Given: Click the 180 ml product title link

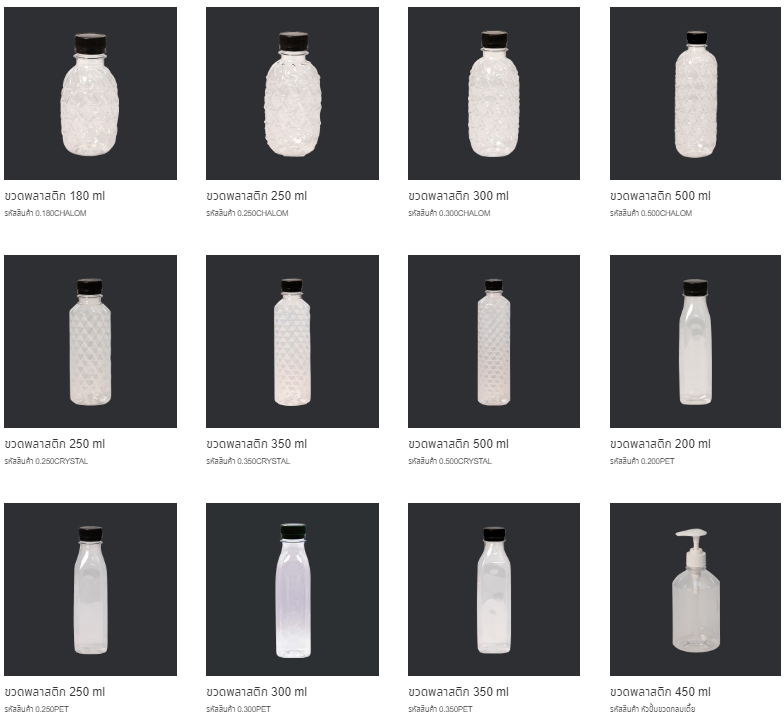Looking at the screenshot, I should (x=54, y=196).
